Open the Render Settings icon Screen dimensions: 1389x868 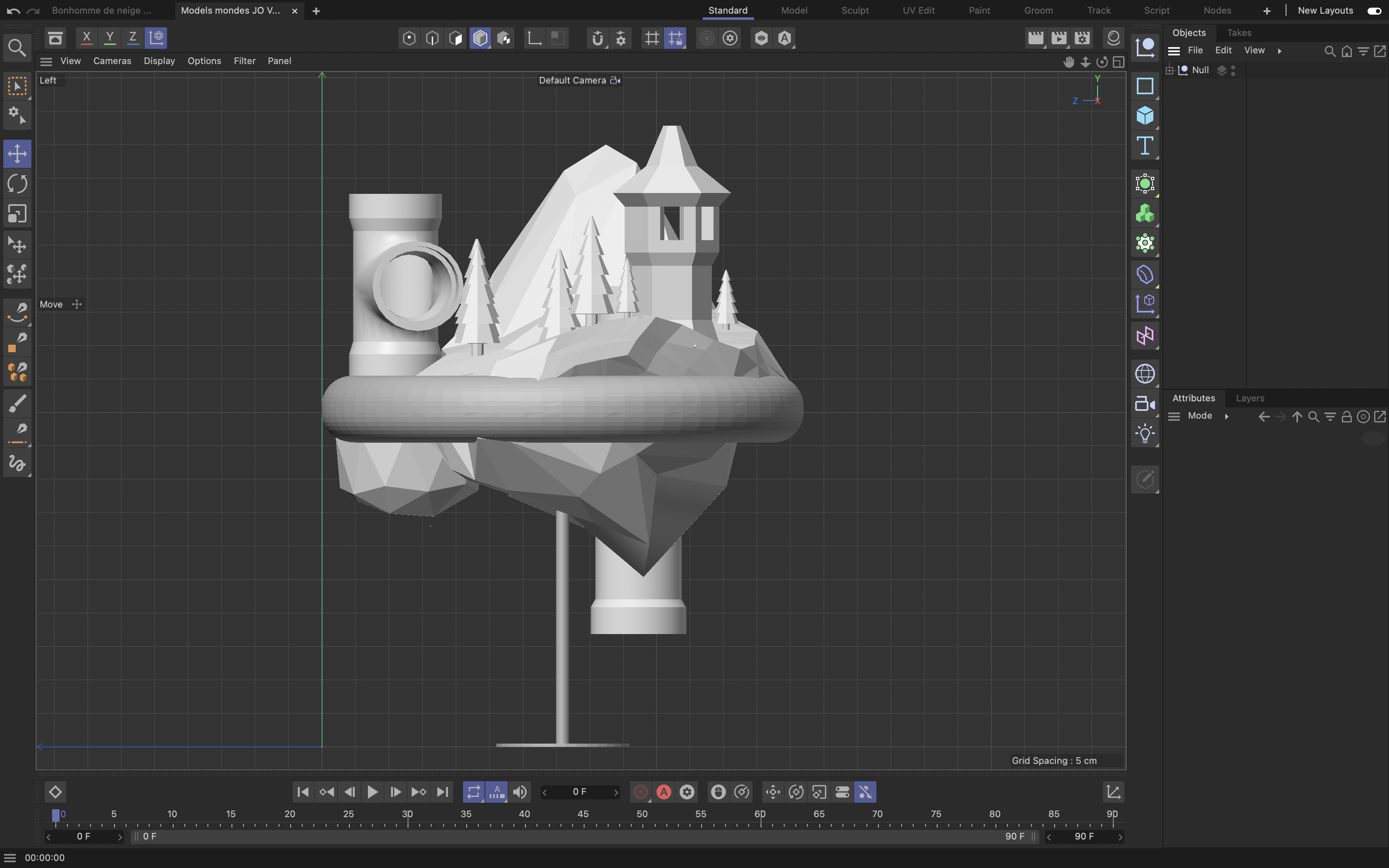(1082, 38)
